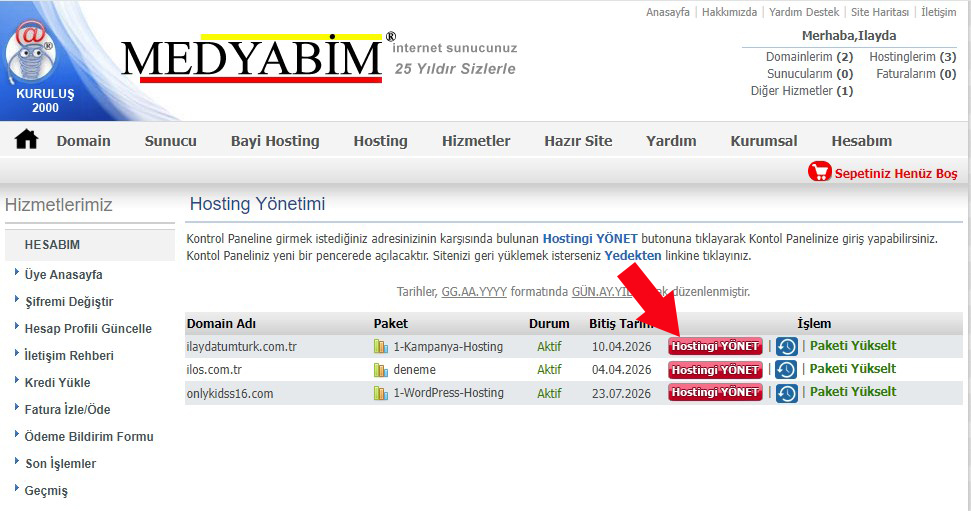The image size is (971, 511).
Task: Click Aktif status for onlykidss16.com
Action: click(549, 393)
